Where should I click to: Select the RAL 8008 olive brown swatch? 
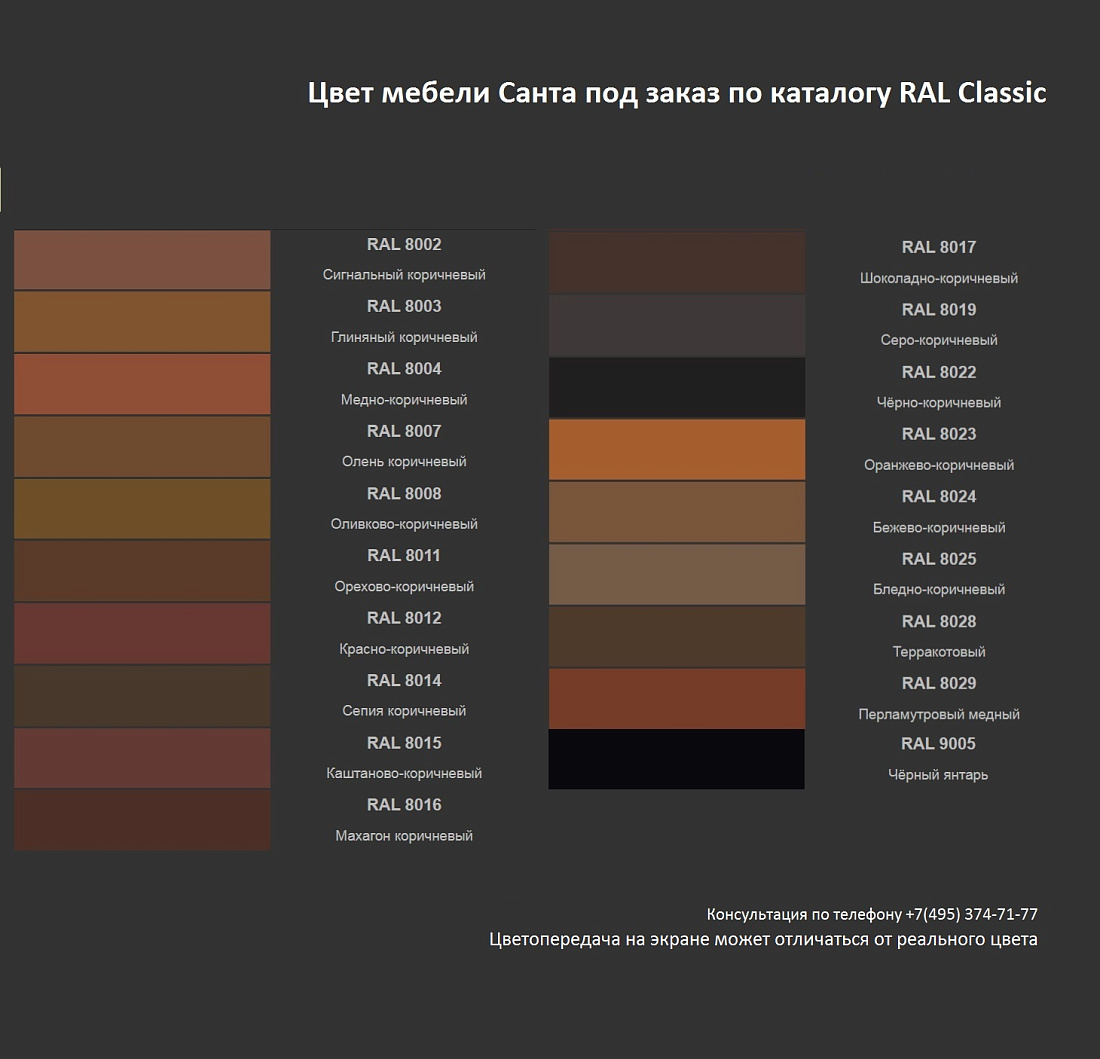point(142,508)
